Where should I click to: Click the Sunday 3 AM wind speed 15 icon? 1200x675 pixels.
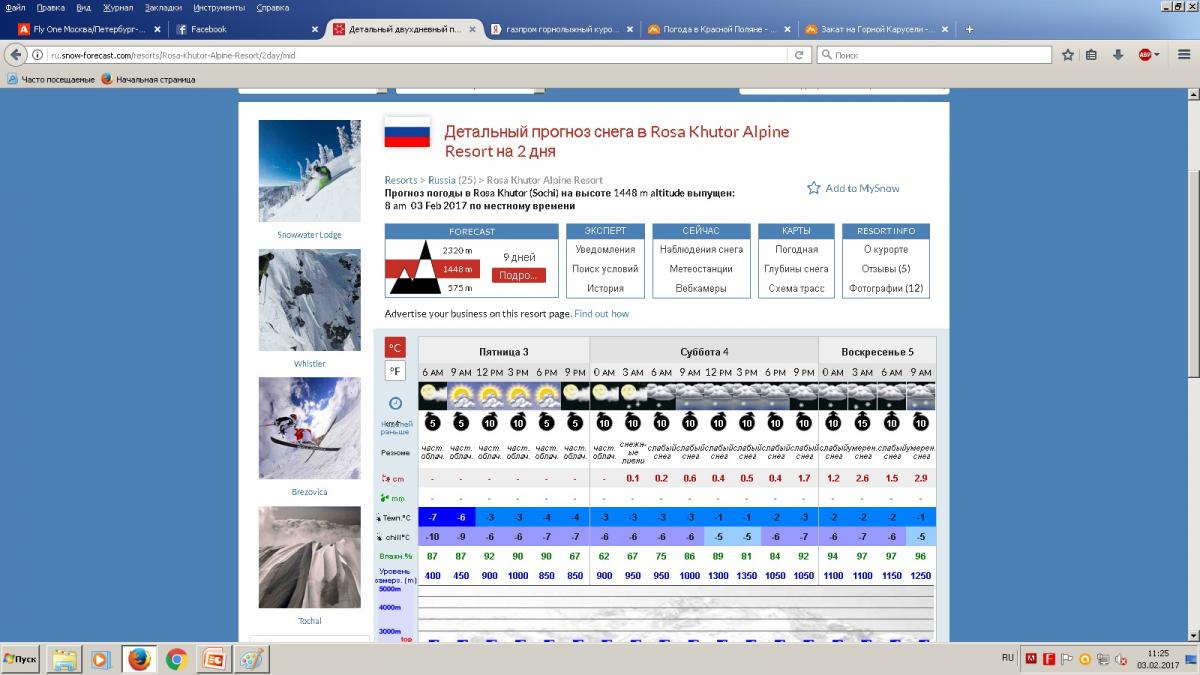coord(862,422)
